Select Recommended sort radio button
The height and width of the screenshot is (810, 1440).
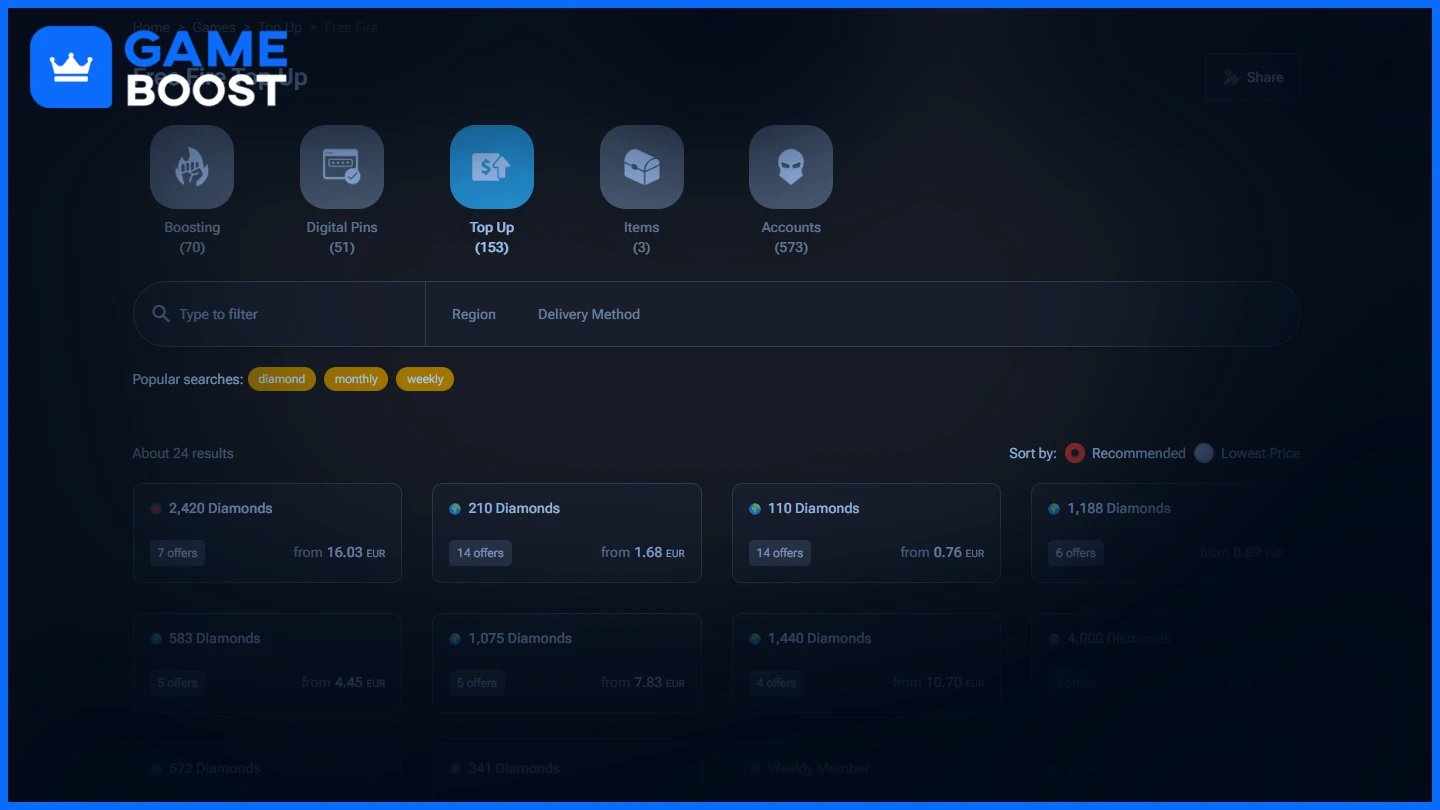1075,453
